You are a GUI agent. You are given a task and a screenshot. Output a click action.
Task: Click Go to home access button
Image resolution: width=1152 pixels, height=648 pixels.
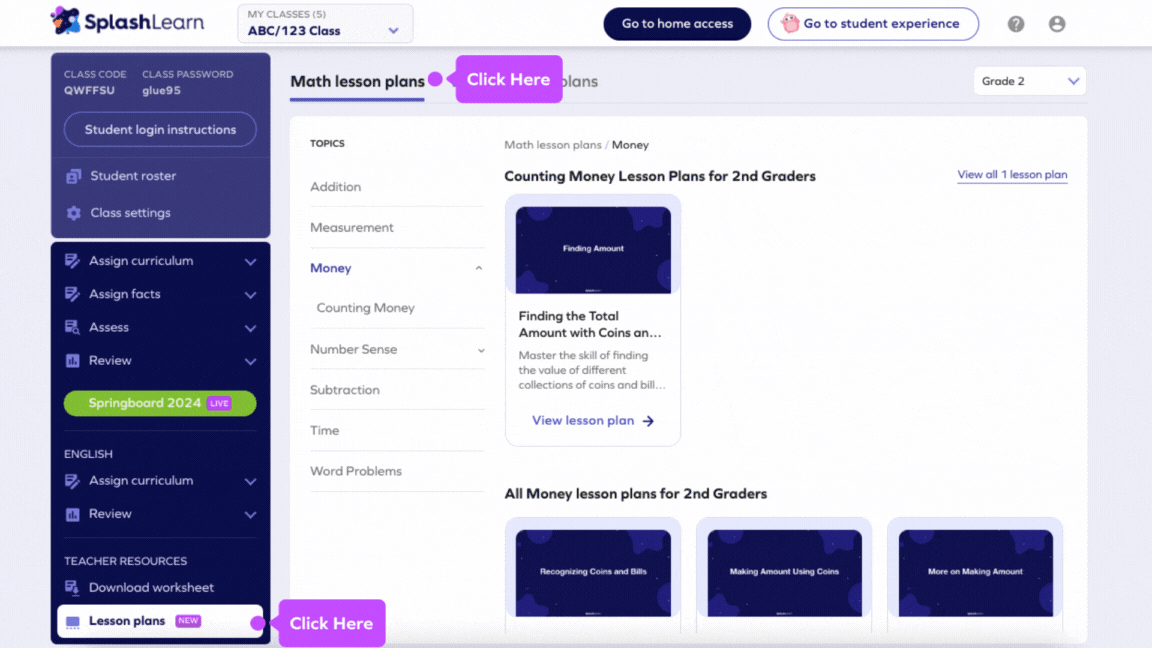pos(677,24)
